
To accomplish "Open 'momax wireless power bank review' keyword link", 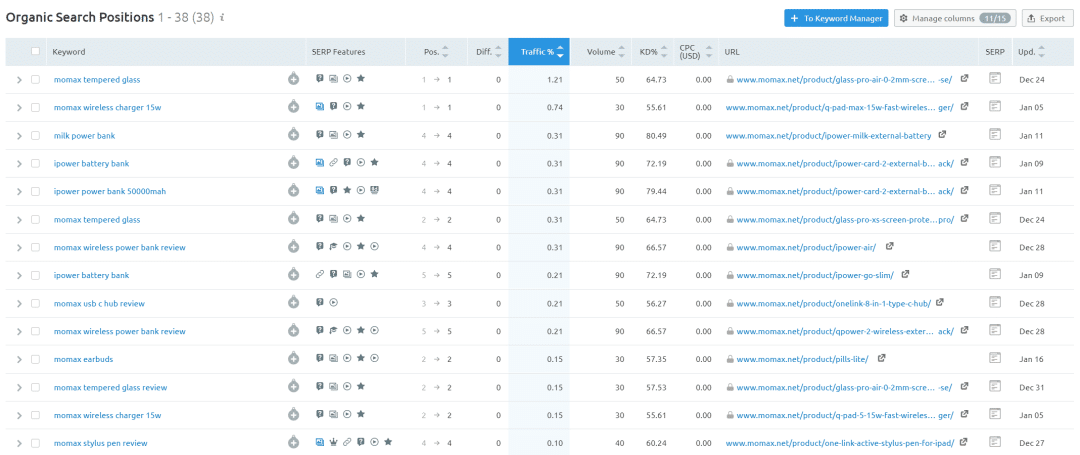I will (119, 247).
